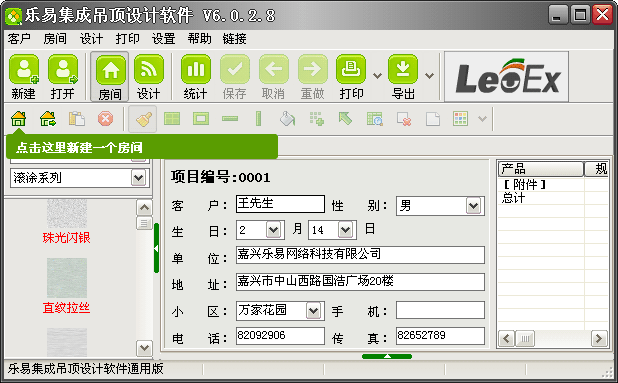The image size is (618, 383).
Task: Add a new room with house icon
Action: (19, 119)
